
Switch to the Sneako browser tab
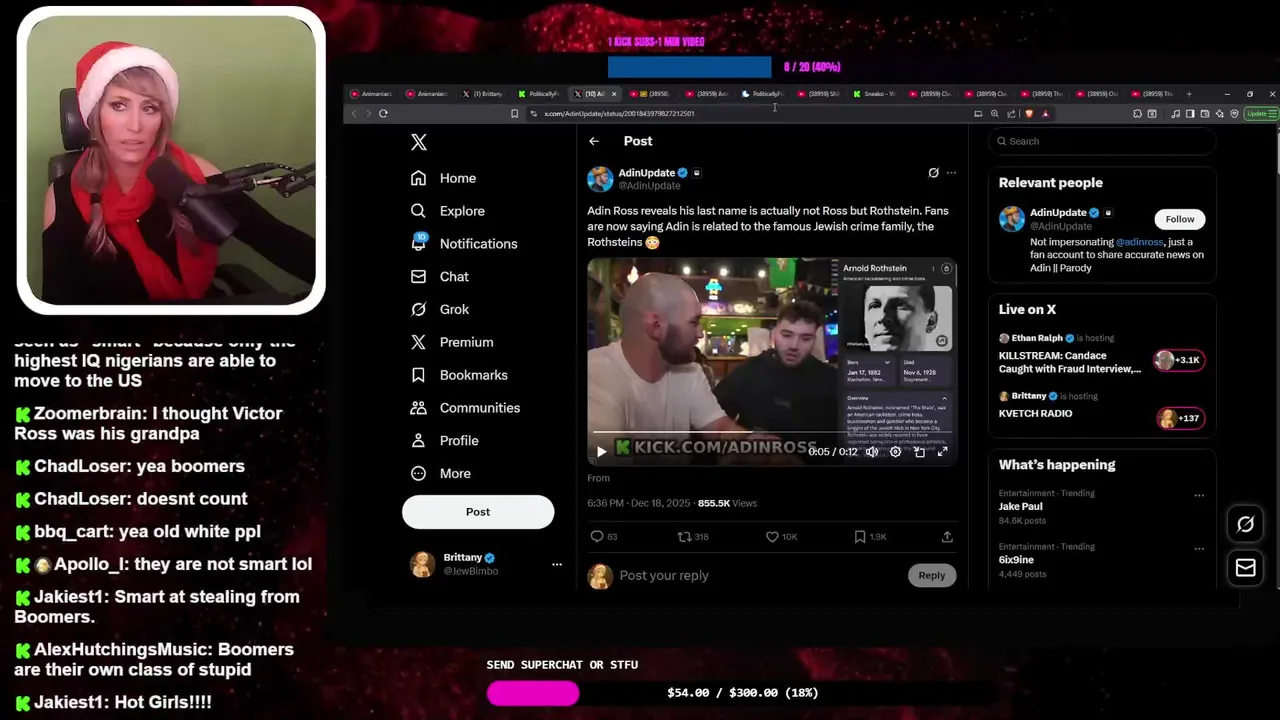click(874, 94)
